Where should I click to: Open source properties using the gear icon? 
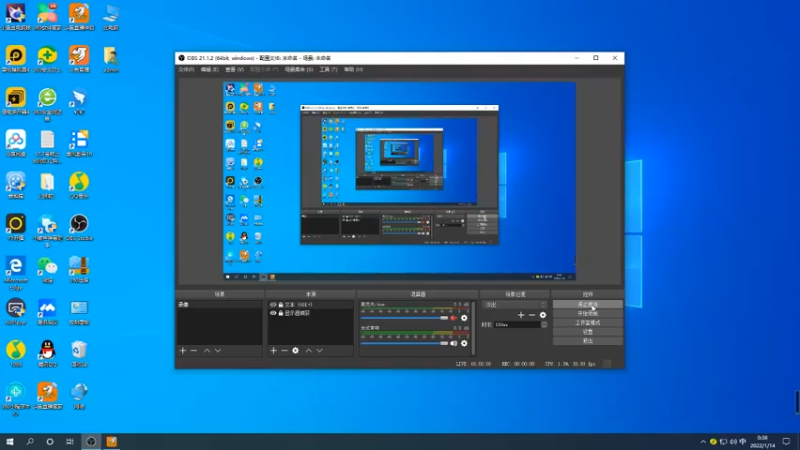(x=295, y=351)
